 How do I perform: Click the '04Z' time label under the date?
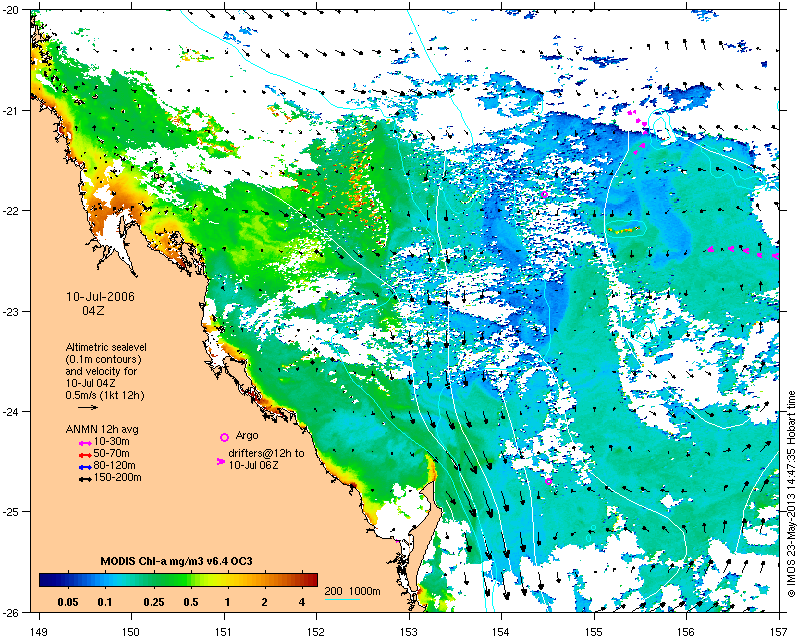pos(93,310)
